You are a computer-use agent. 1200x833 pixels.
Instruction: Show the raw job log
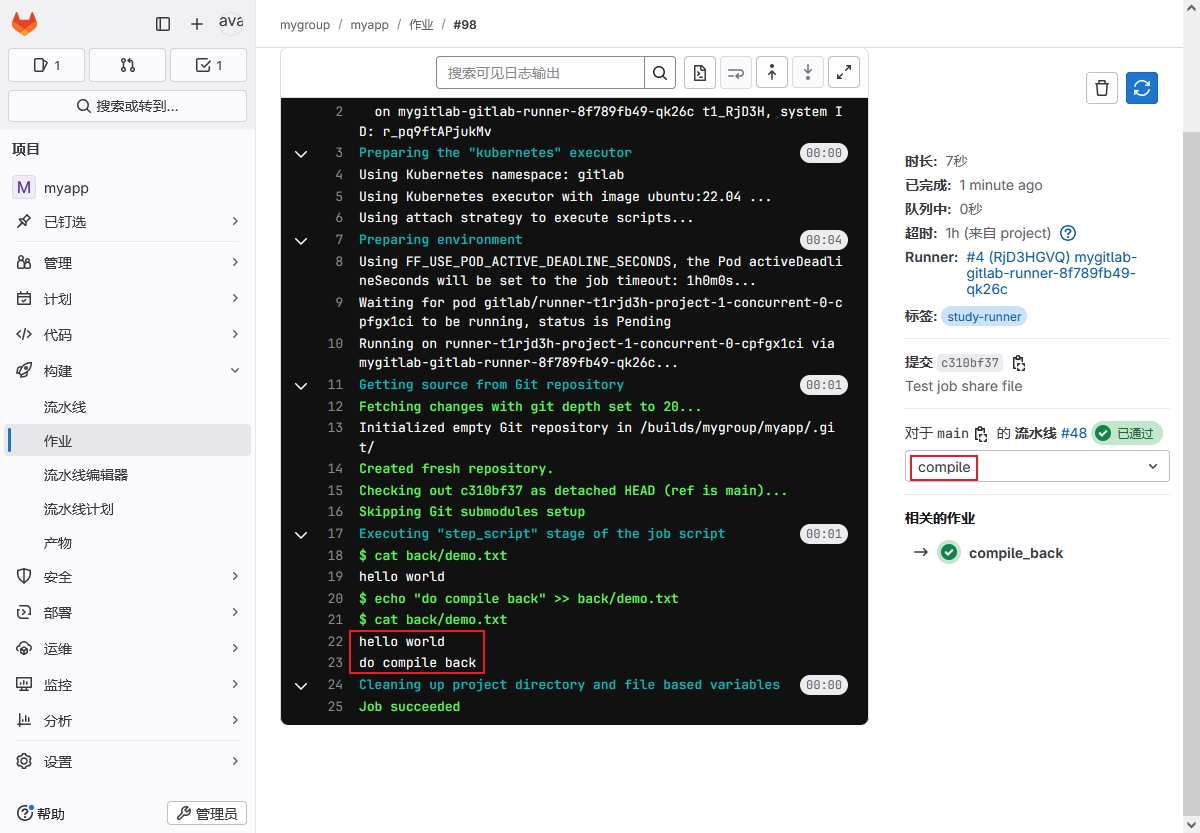pos(700,73)
